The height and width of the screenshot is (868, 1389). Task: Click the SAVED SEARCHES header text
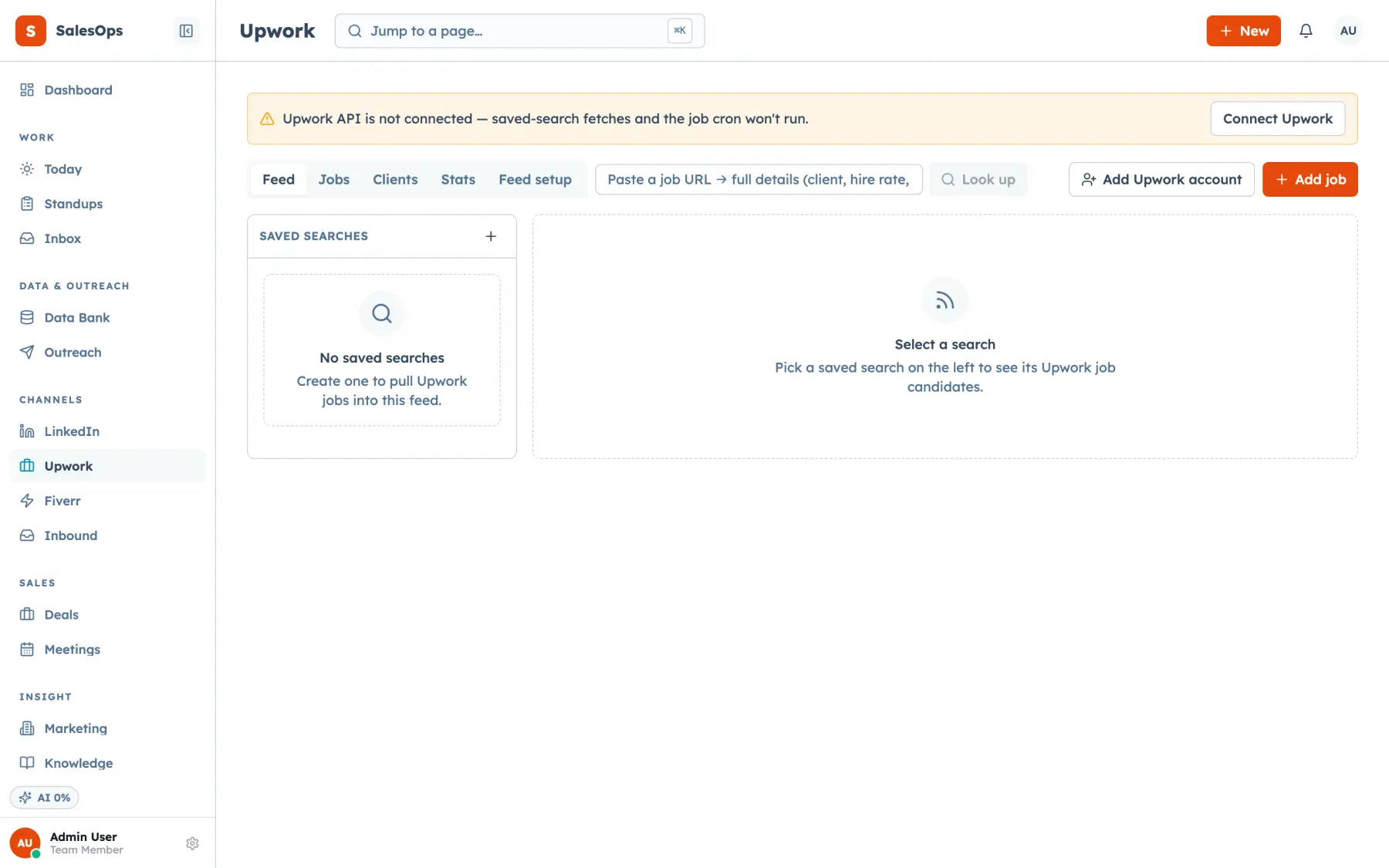pos(313,236)
